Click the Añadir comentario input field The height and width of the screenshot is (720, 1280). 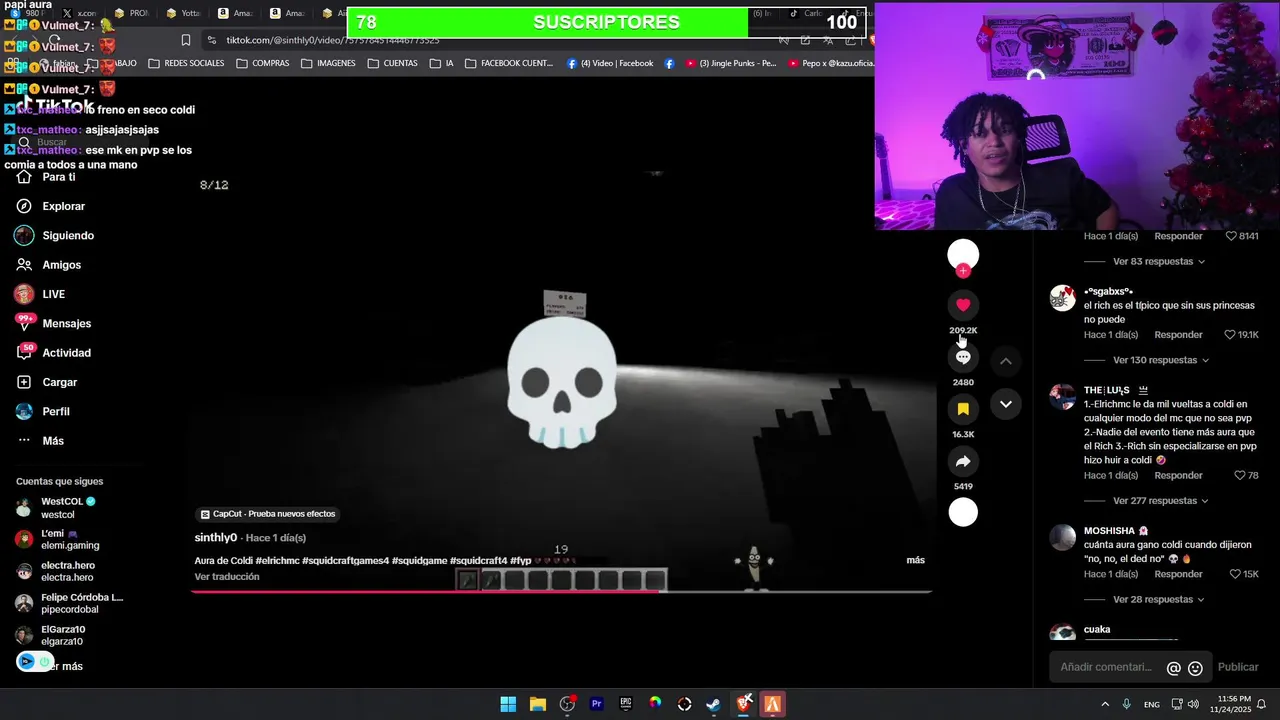(1106, 667)
